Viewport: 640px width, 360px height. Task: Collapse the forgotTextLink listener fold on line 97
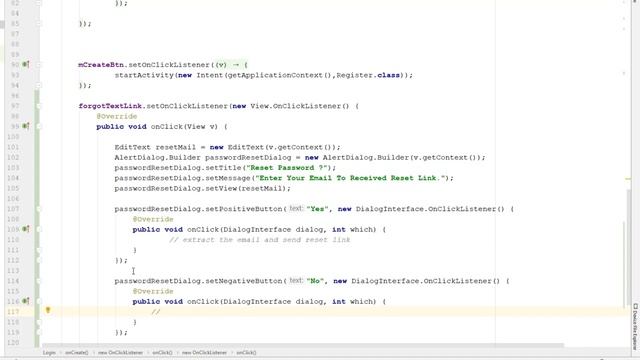[x=38, y=106]
